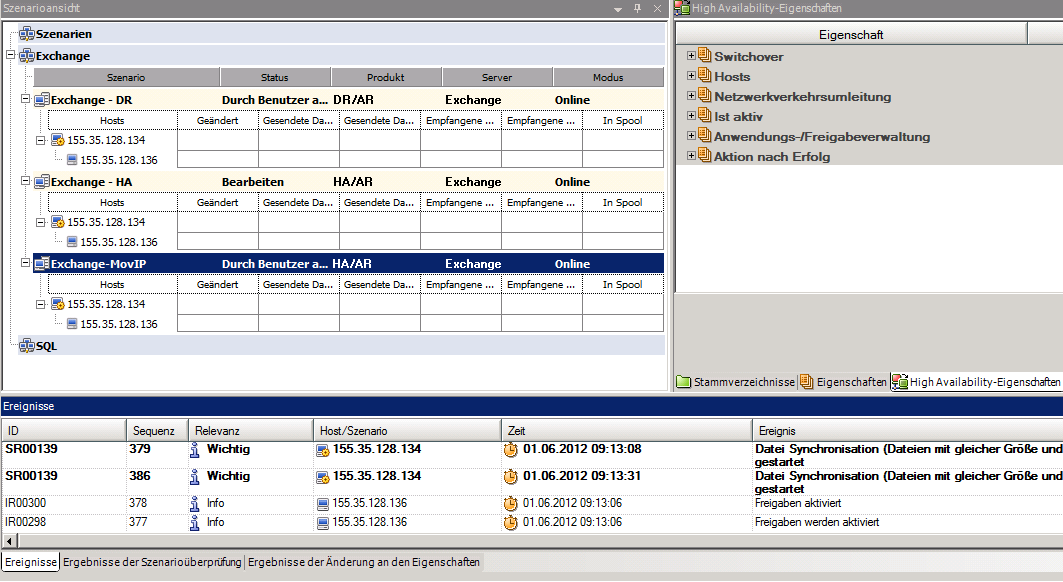
Task: Collapse the Exchange group tree node
Action: (x=11, y=55)
